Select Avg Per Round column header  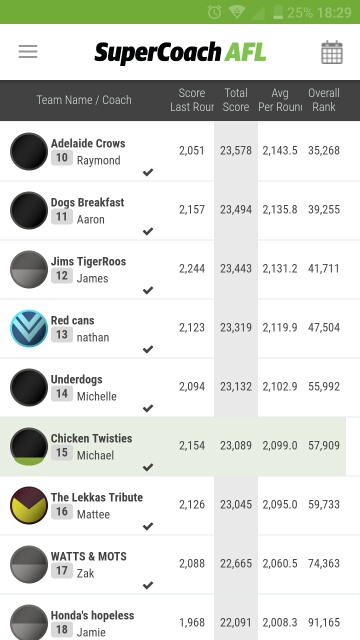coord(280,100)
